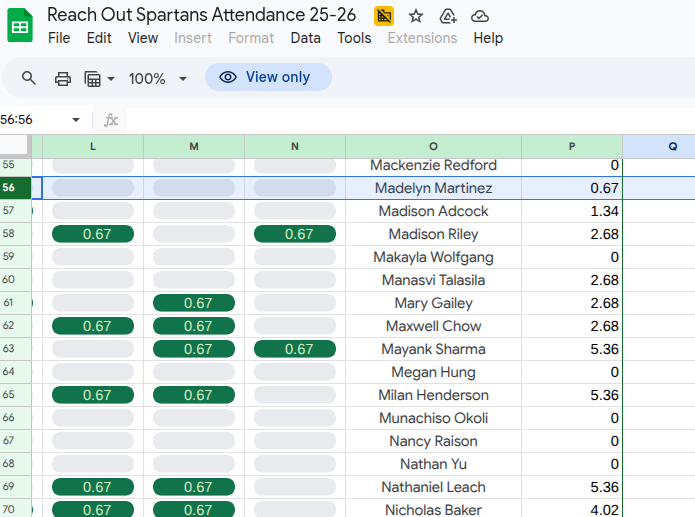Expand the Name Box dropdown arrow
The width and height of the screenshot is (695, 517).
click(76, 119)
